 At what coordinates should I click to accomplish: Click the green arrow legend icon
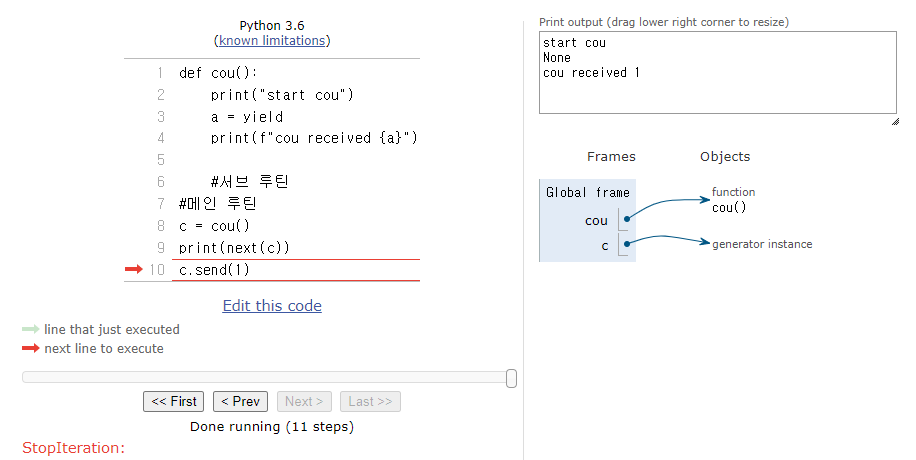pyautogui.click(x=30, y=329)
